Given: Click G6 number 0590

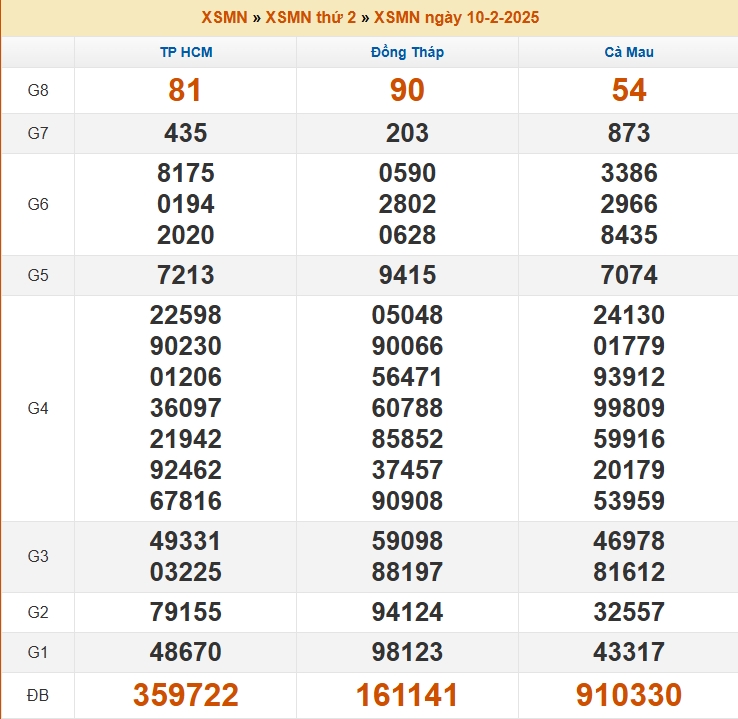Looking at the screenshot, I should pyautogui.click(x=407, y=173).
